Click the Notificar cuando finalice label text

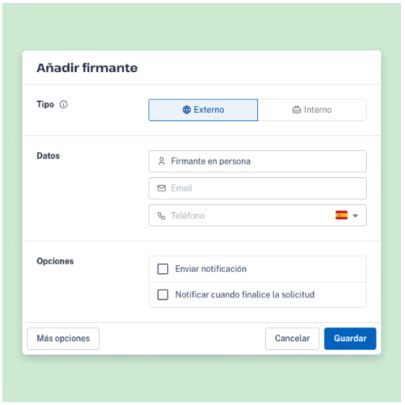click(x=245, y=295)
